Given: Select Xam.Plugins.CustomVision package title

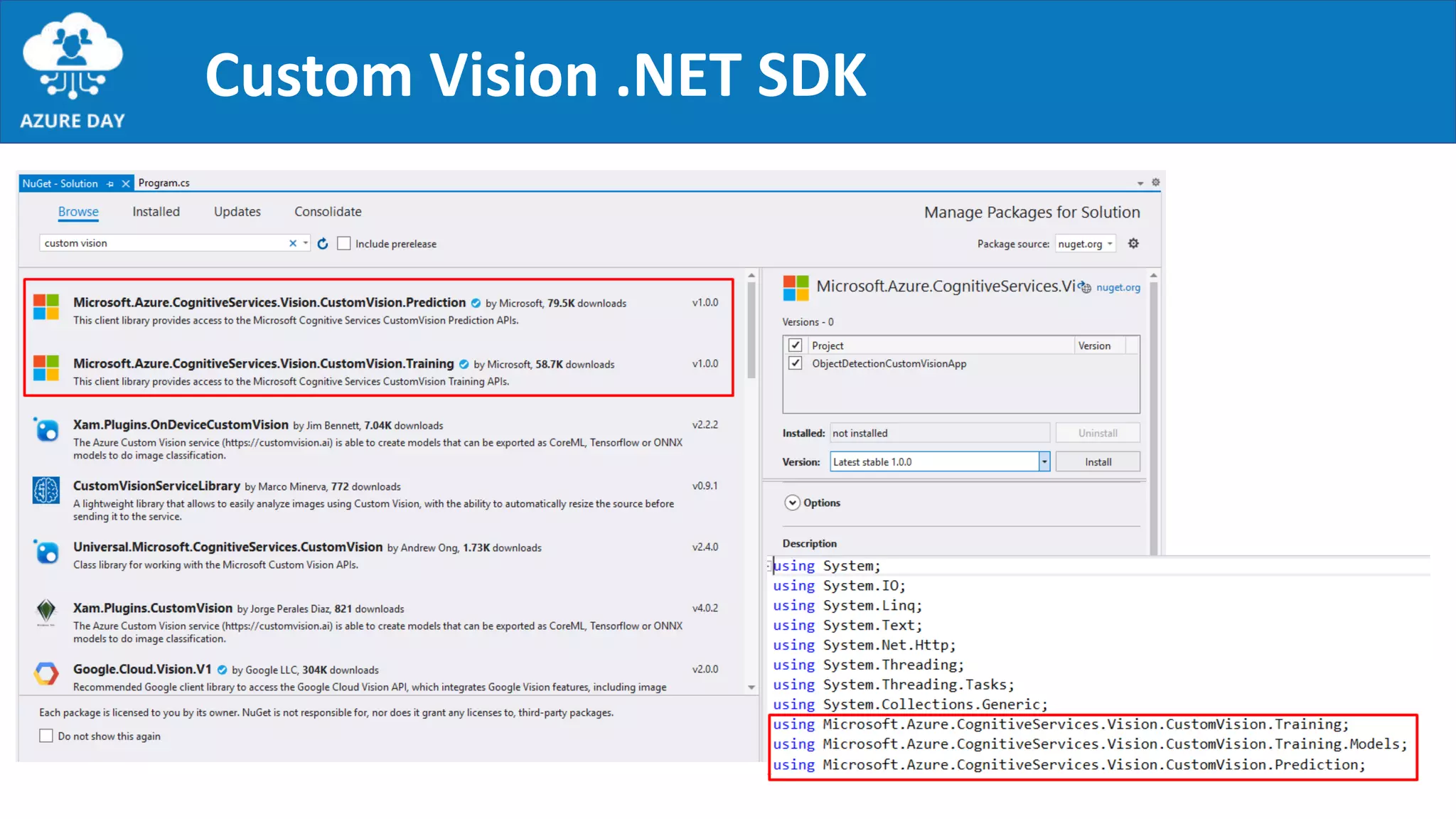Looking at the screenshot, I should (153, 608).
